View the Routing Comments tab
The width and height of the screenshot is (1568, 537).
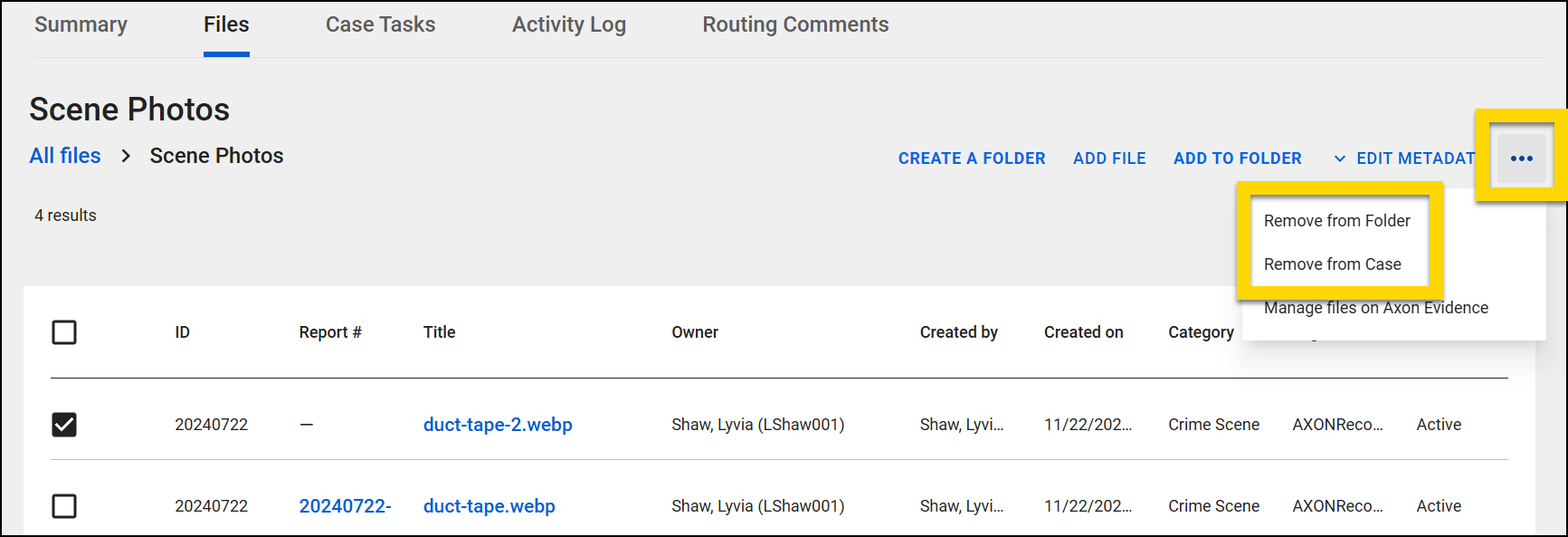pos(795,25)
